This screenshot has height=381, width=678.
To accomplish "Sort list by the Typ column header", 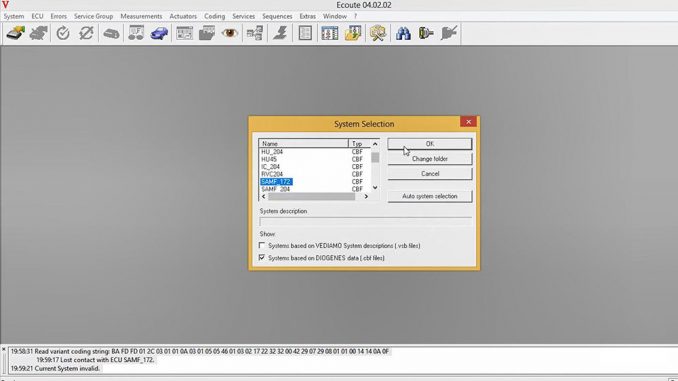I will 359,144.
